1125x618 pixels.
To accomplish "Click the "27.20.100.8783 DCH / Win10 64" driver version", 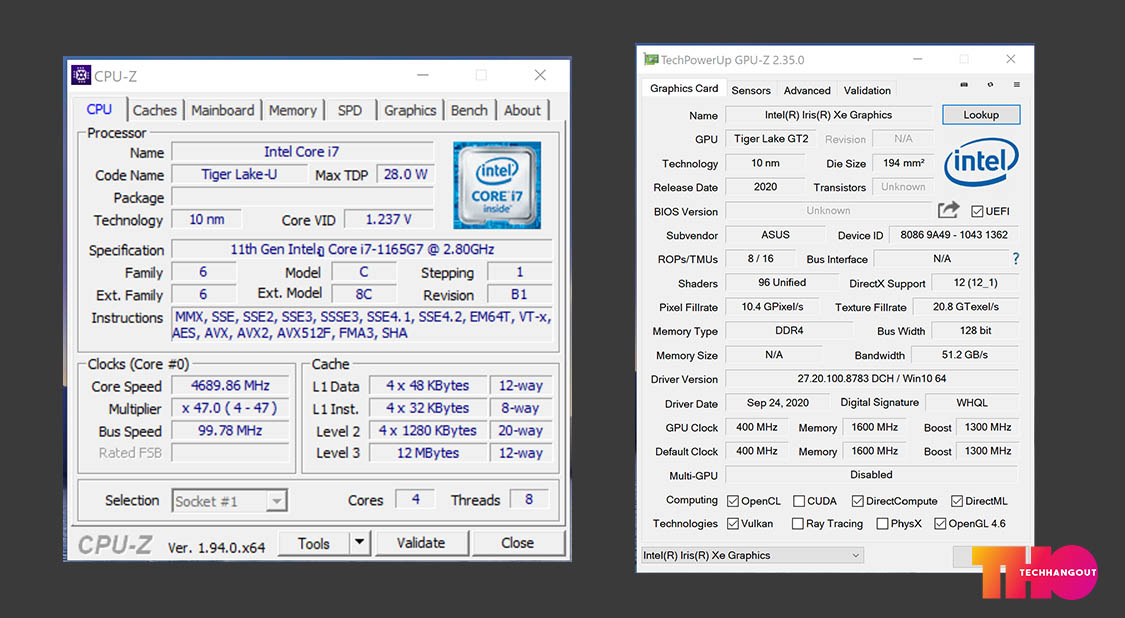I will [x=872, y=378].
